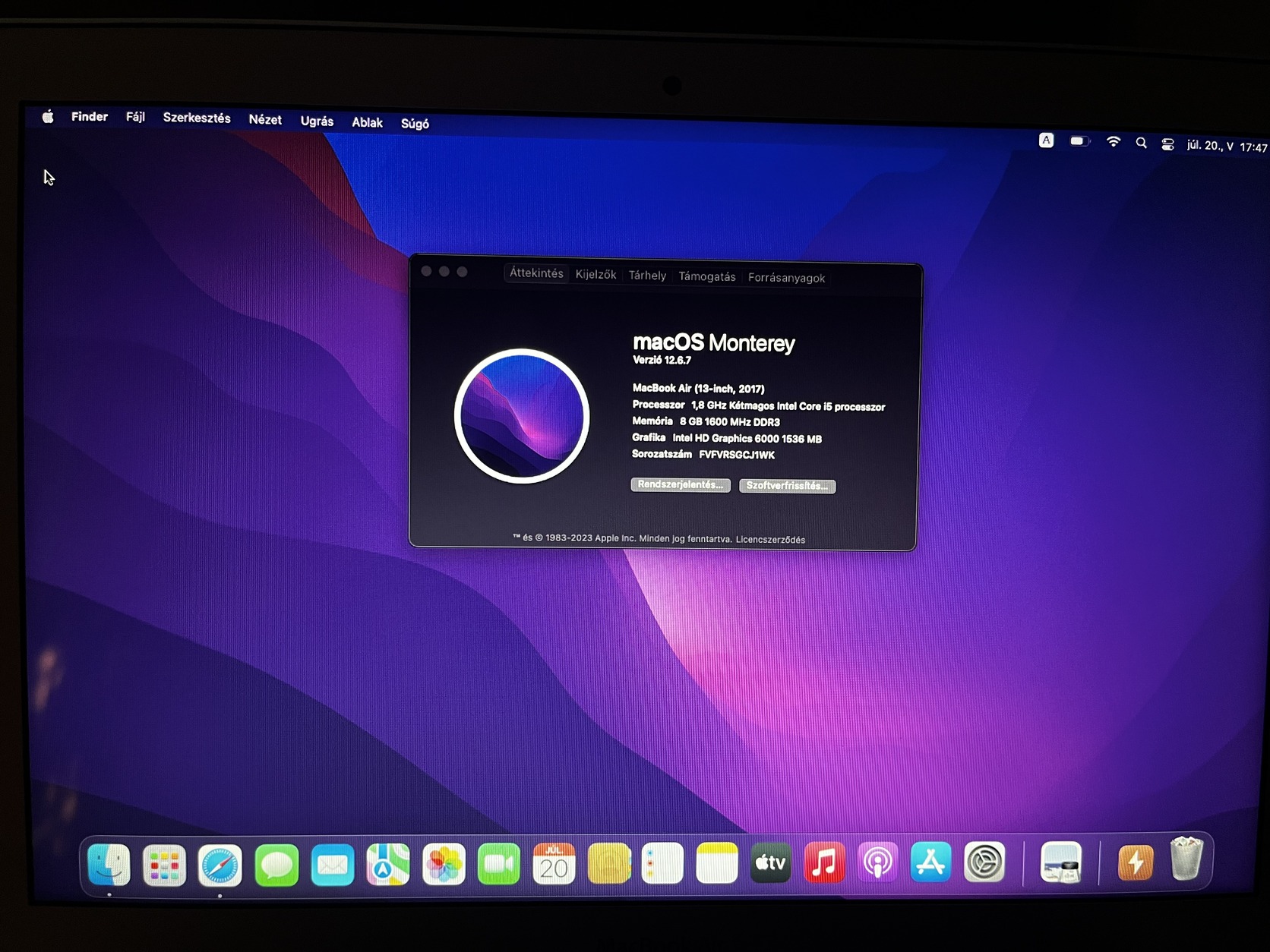
Task: Open the Ugrás menu
Action: click(x=317, y=121)
